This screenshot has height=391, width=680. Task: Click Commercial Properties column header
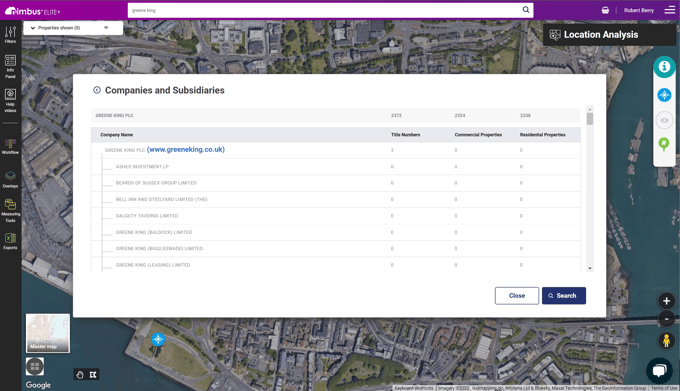tap(478, 135)
